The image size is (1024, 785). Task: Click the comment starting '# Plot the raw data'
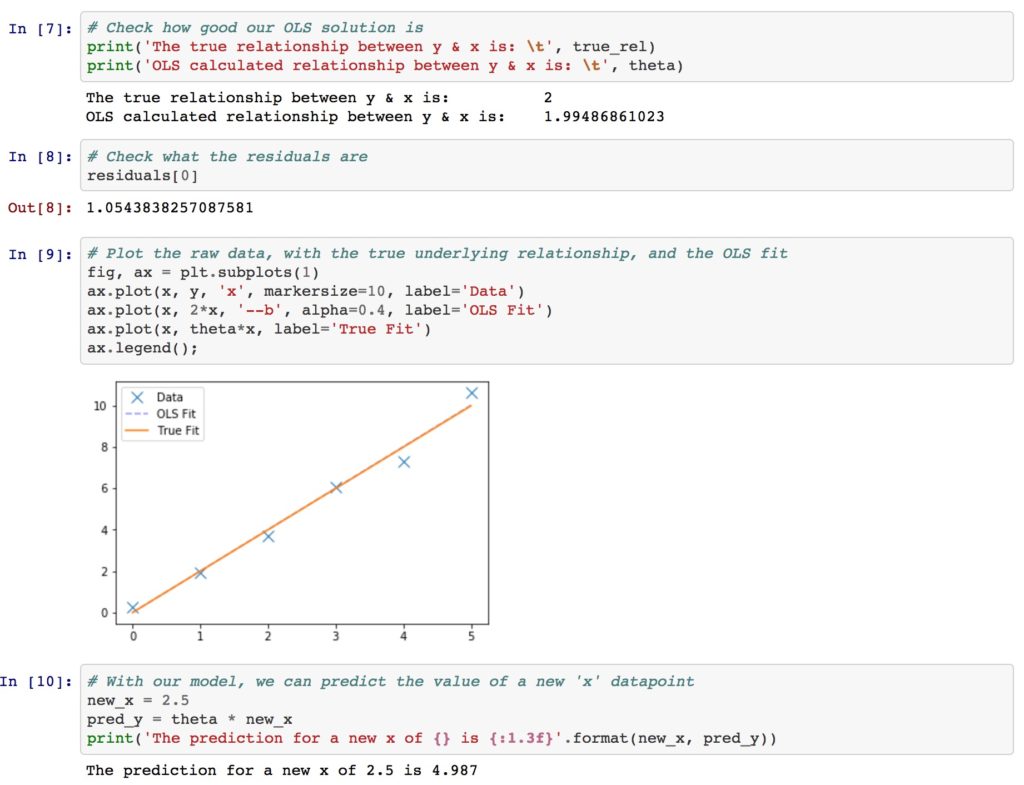click(438, 253)
